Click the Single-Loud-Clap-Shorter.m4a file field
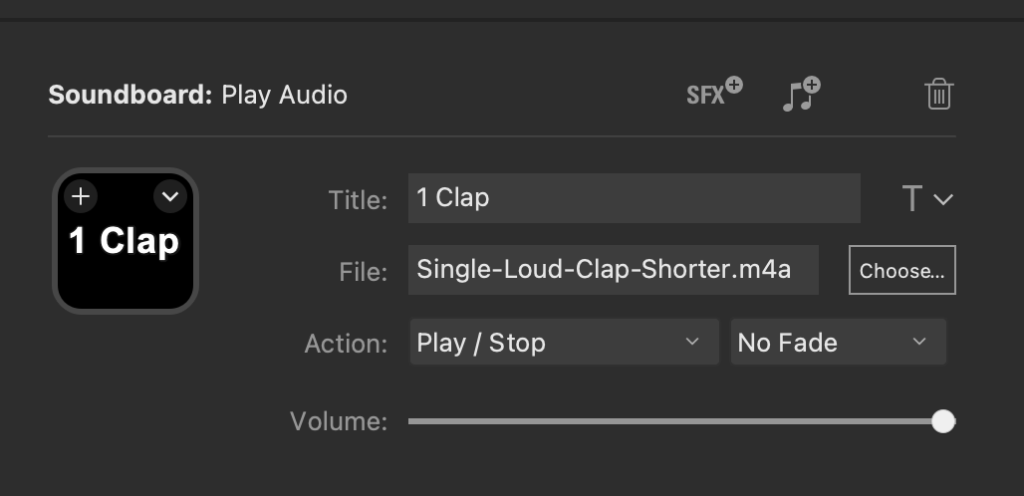This screenshot has height=496, width=1024. click(x=613, y=270)
